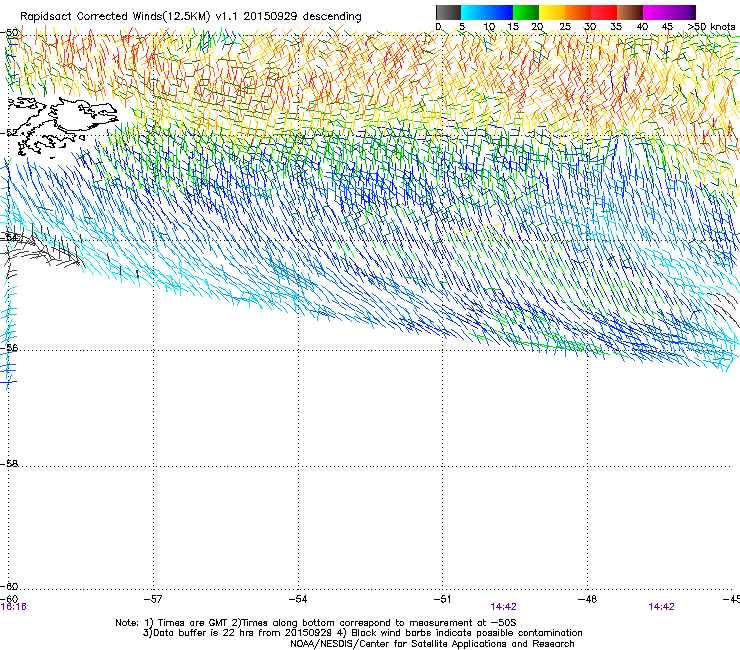Click the '10' legend tick label
740x650 pixels.
[x=489, y=27]
